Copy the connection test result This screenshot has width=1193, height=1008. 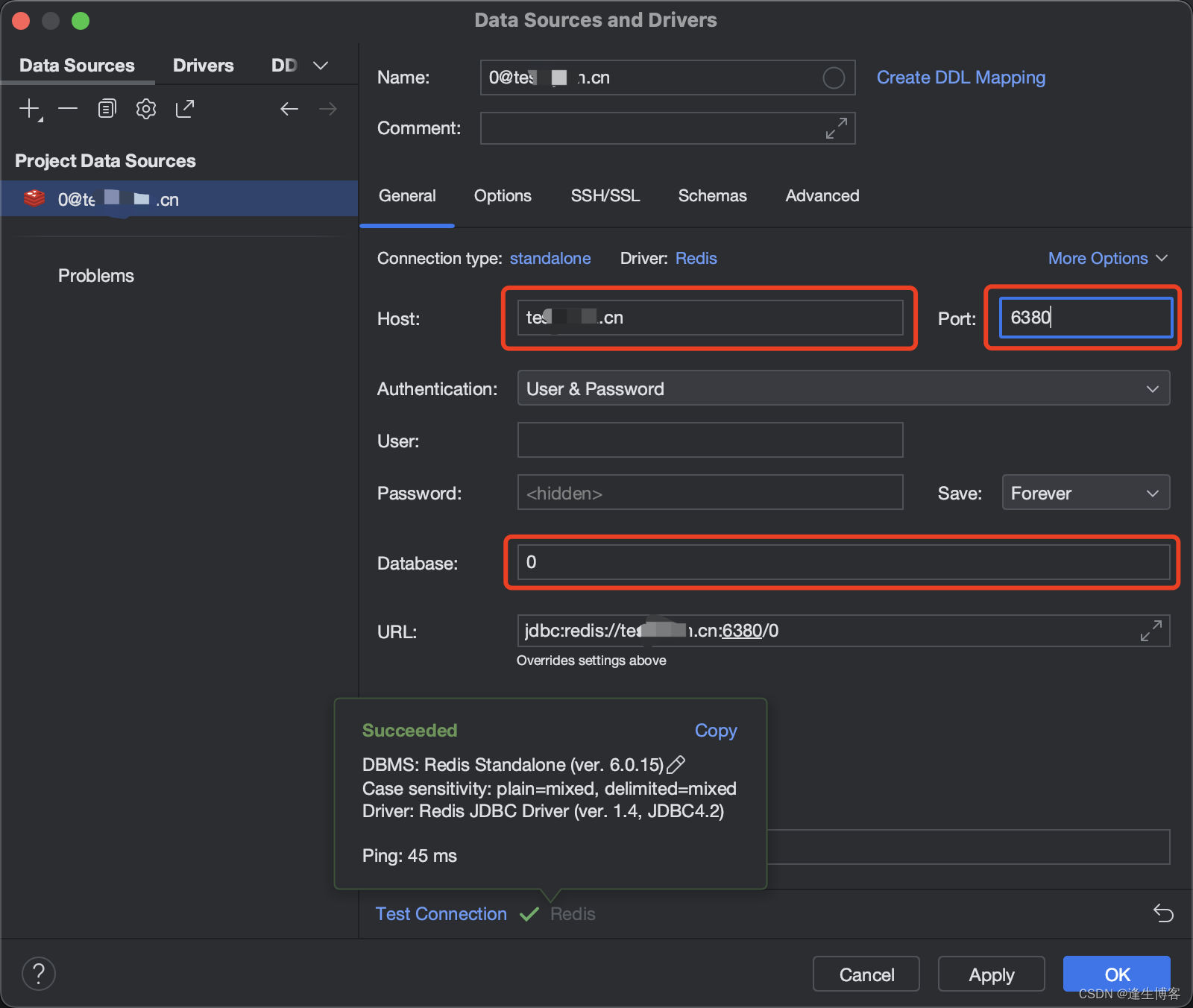pyautogui.click(x=716, y=731)
